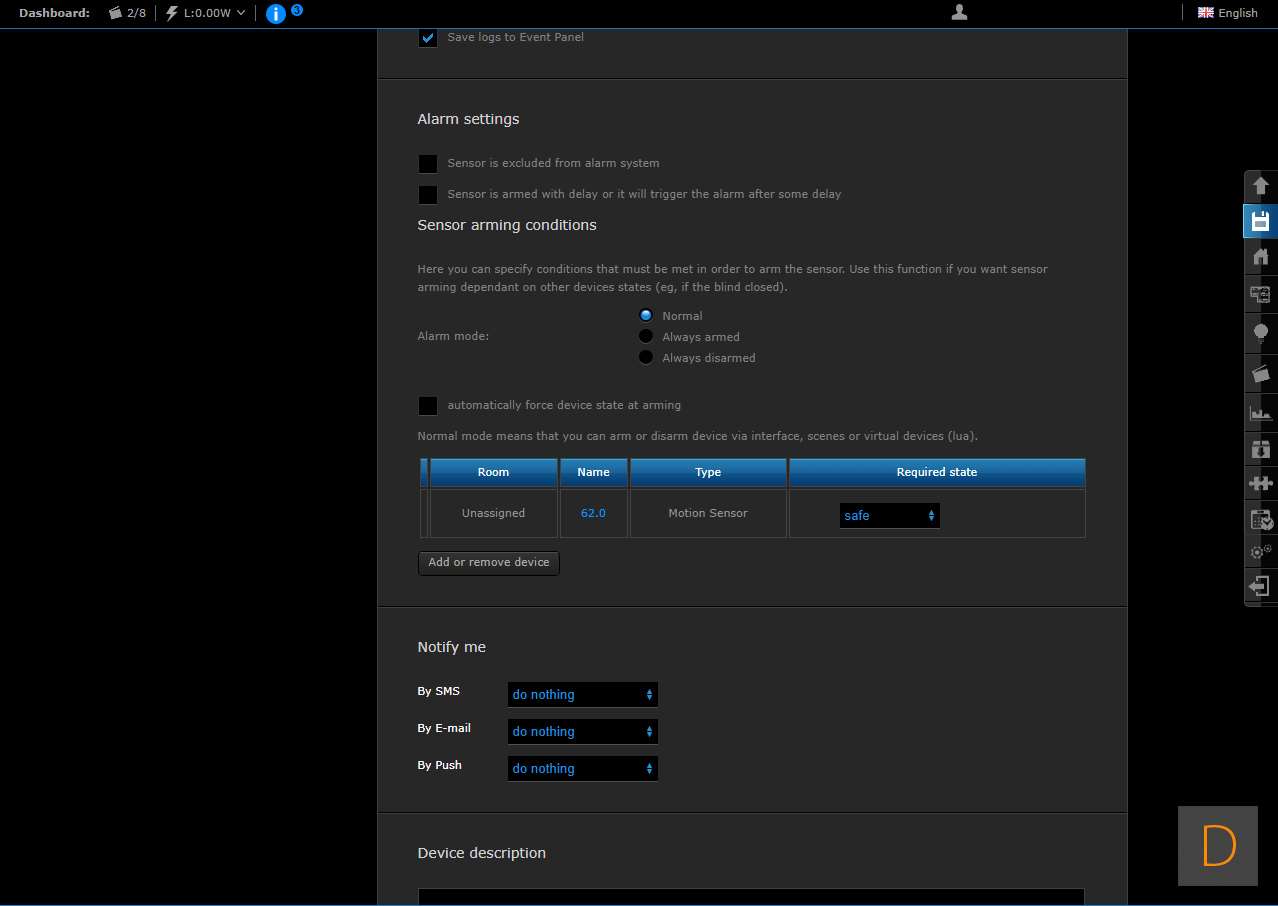Open the 62.0 device link
The width and height of the screenshot is (1278, 906).
593,513
